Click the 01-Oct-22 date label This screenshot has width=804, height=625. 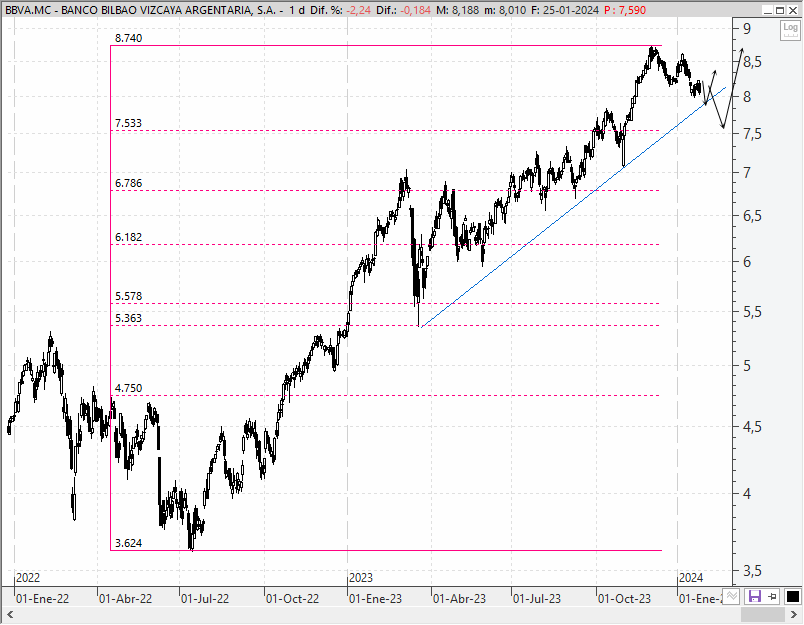292,598
